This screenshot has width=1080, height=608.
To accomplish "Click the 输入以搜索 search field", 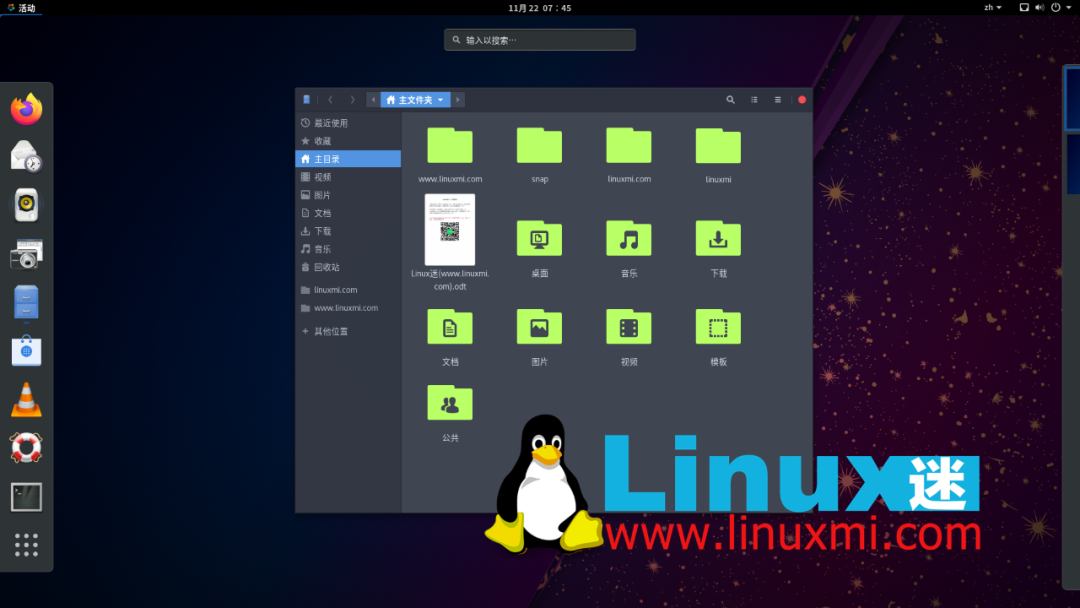I will (x=539, y=40).
